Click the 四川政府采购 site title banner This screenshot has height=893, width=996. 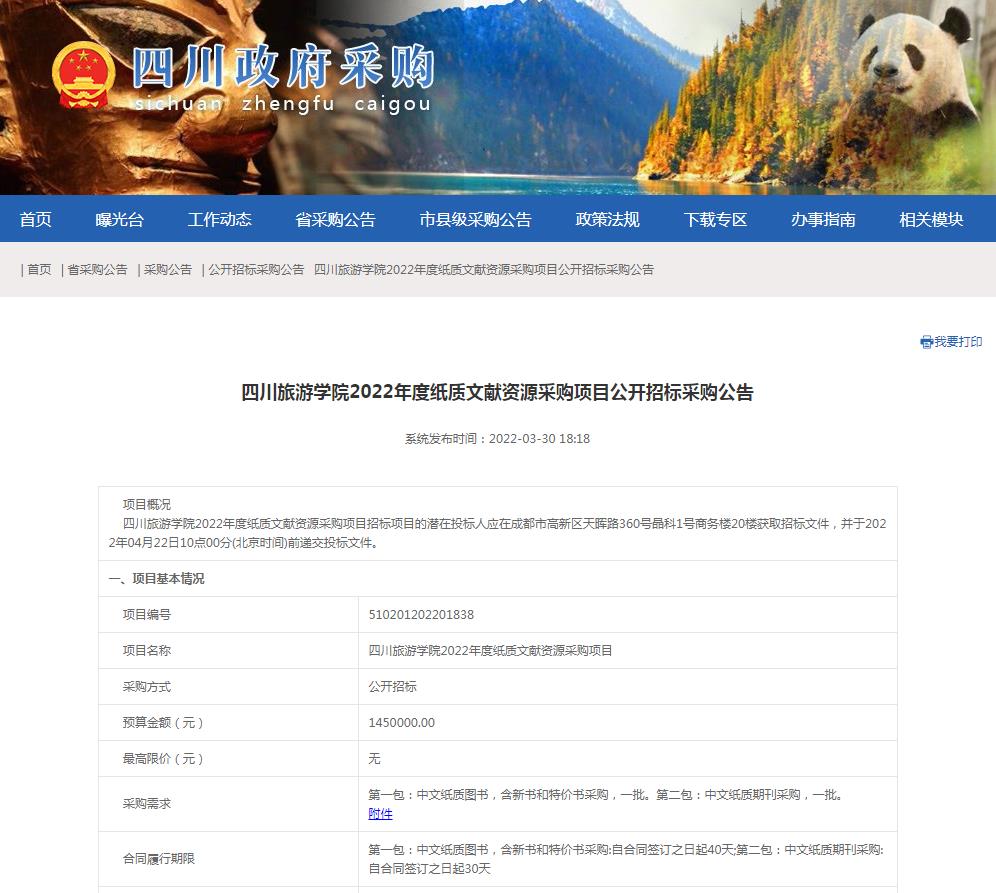(283, 66)
